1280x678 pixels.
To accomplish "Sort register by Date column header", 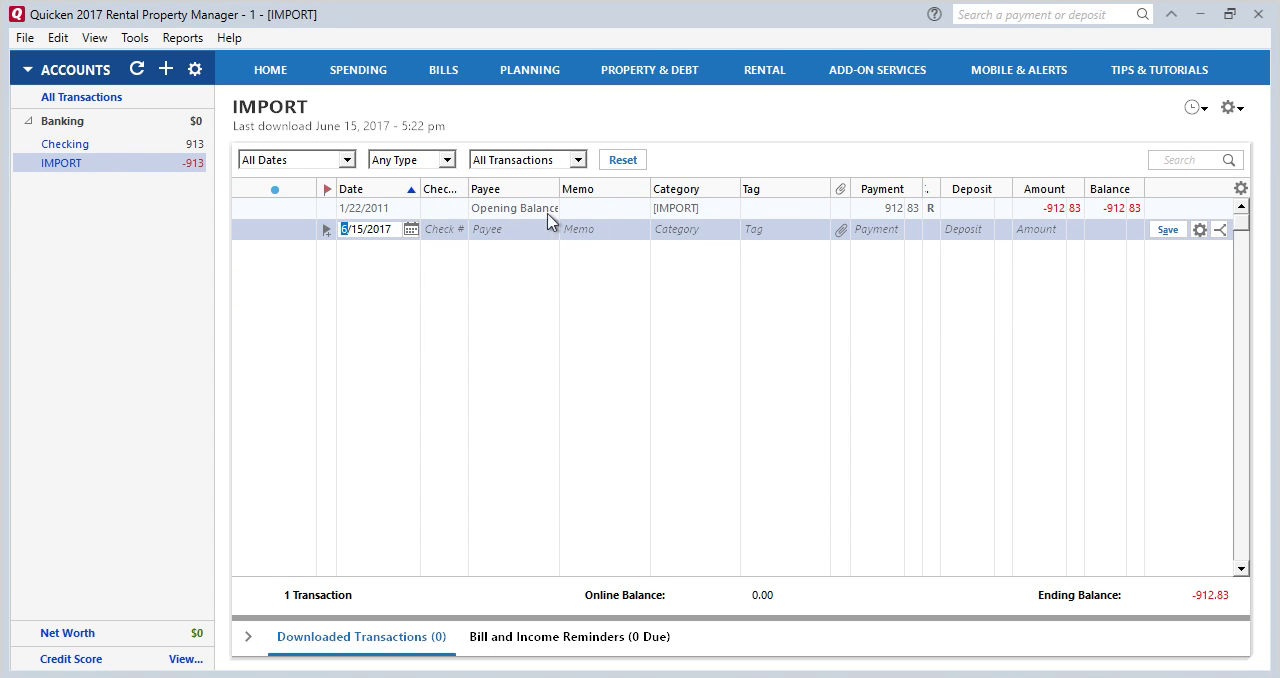I will click(377, 189).
